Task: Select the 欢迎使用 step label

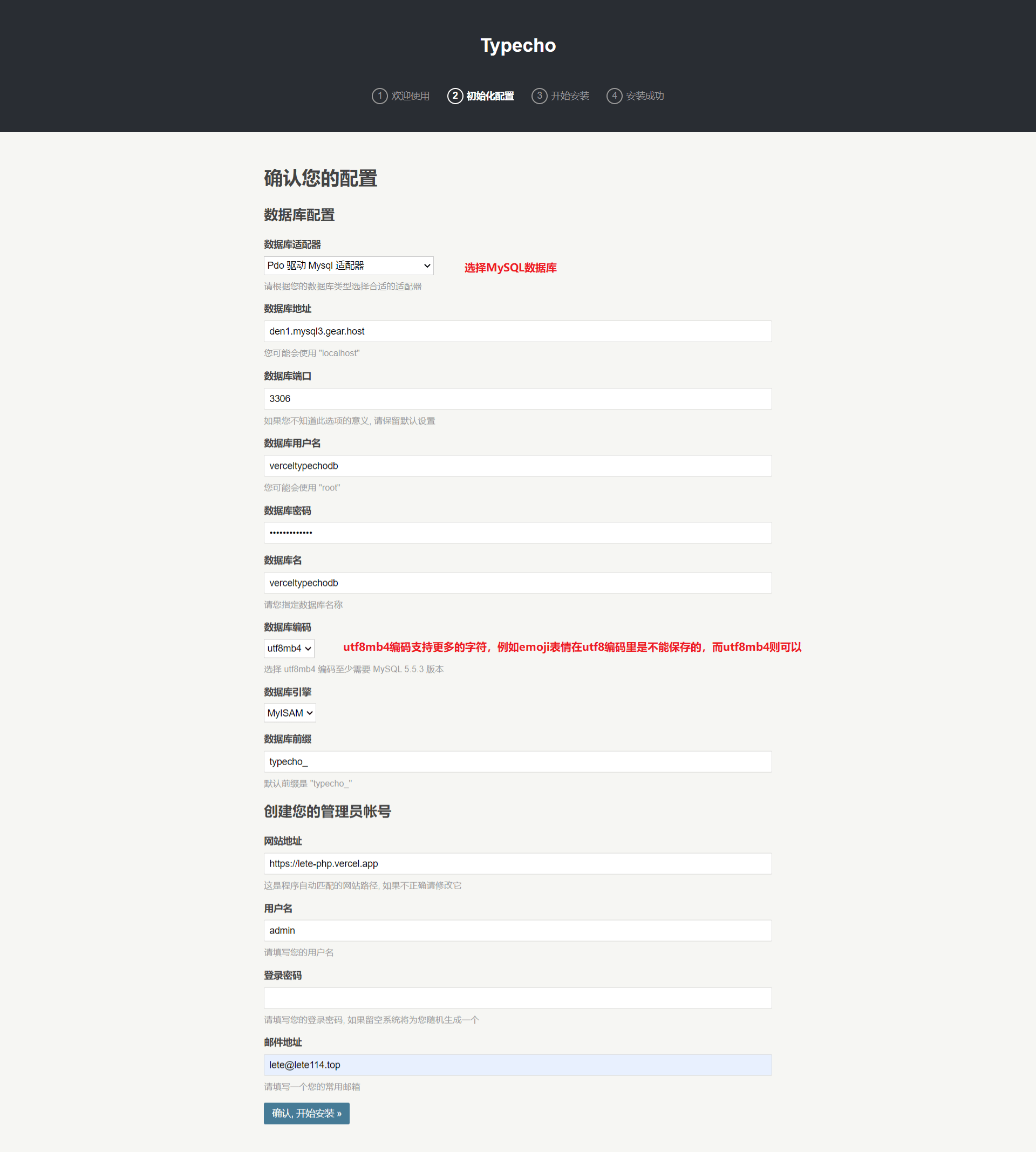Action: (411, 96)
